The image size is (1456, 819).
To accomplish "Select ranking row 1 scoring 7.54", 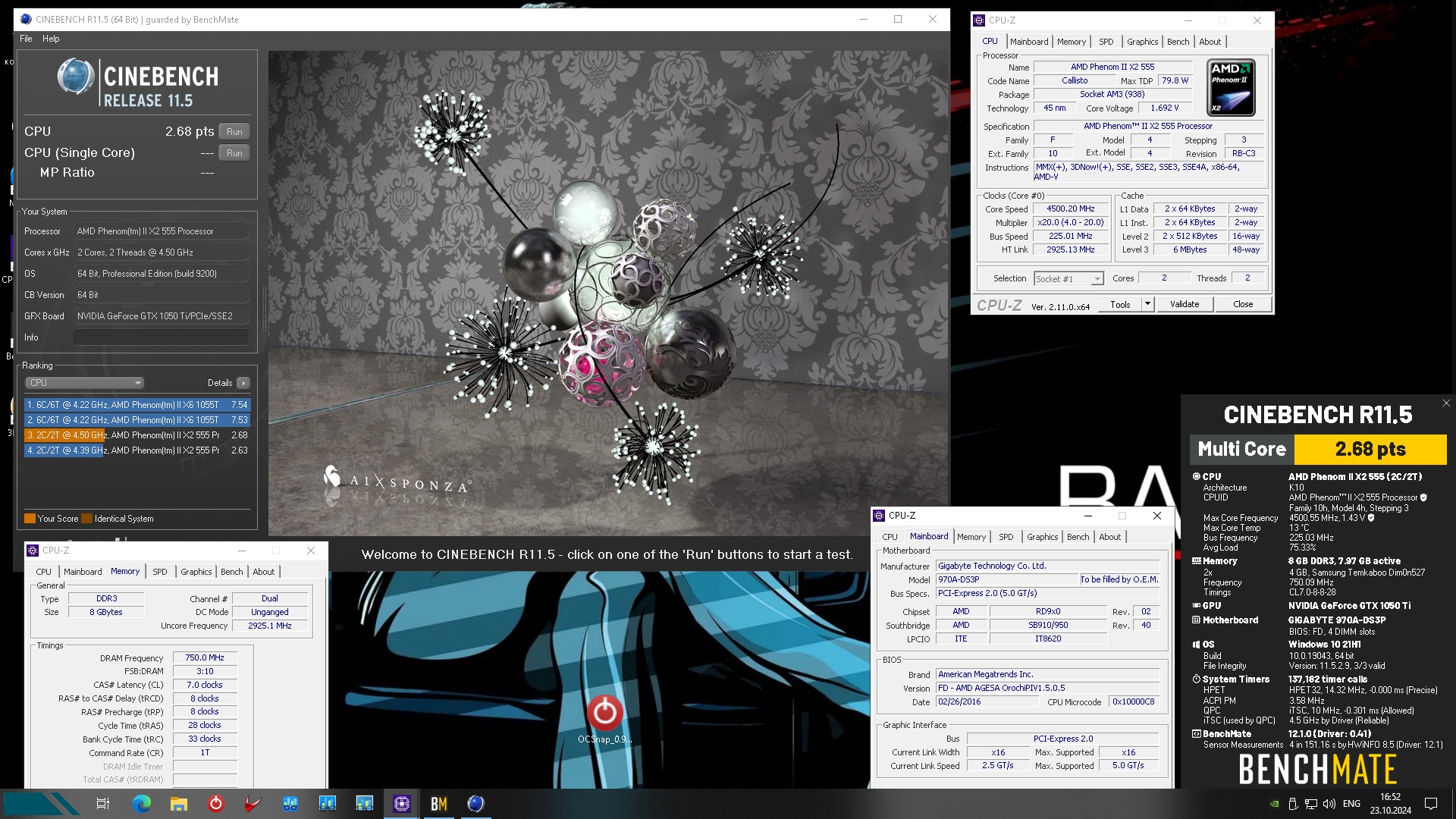I will (x=137, y=405).
